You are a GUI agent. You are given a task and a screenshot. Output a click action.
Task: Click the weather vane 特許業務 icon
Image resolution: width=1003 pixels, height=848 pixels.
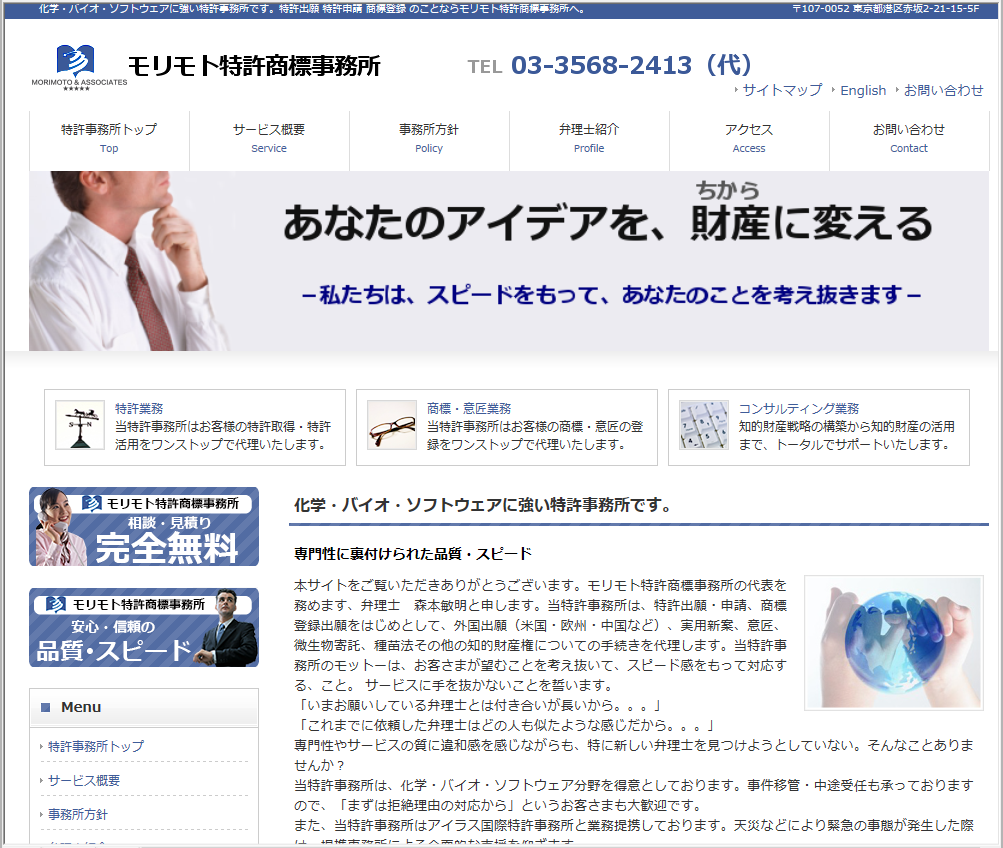pos(80,425)
